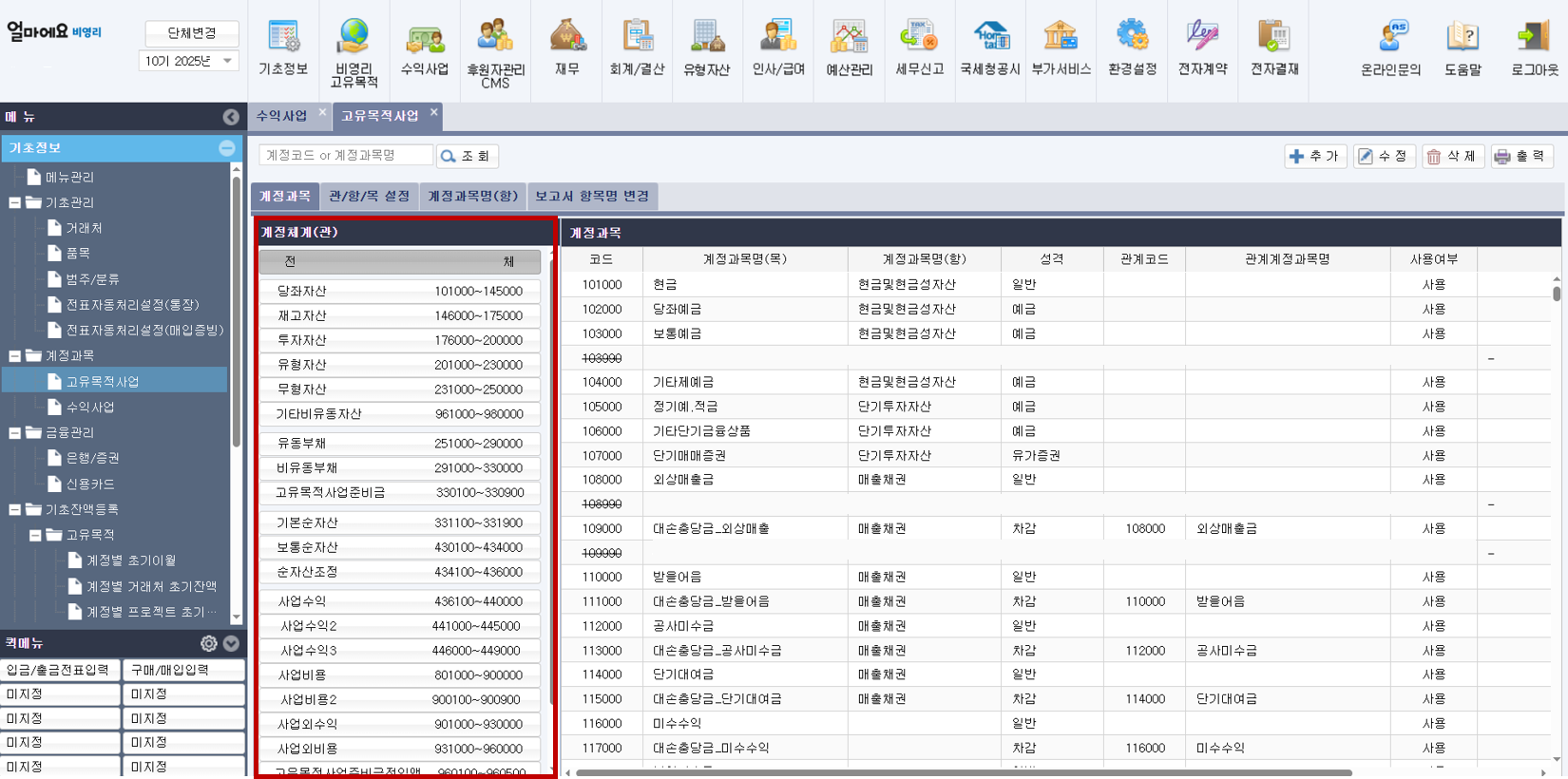Screen dimensions: 1568x779
Task: Collapse the 기초관리 tree folder
Action: [x=14, y=202]
